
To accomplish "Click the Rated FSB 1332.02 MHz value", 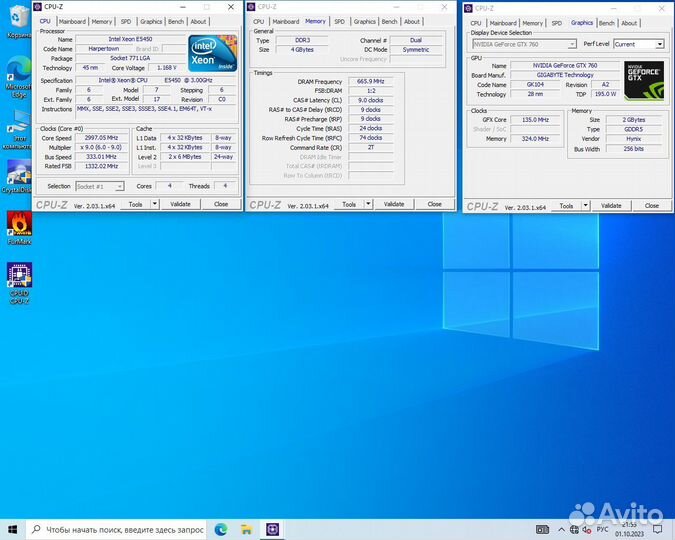I will [102, 166].
